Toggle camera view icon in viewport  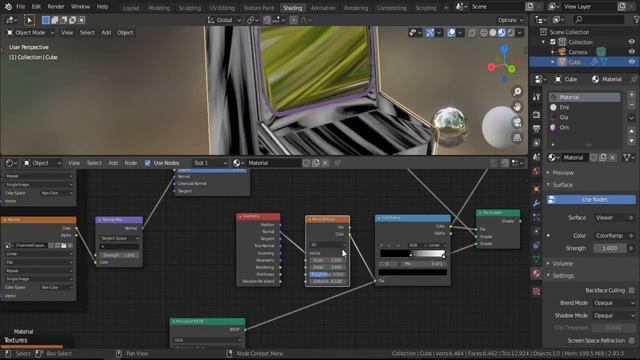(517, 122)
